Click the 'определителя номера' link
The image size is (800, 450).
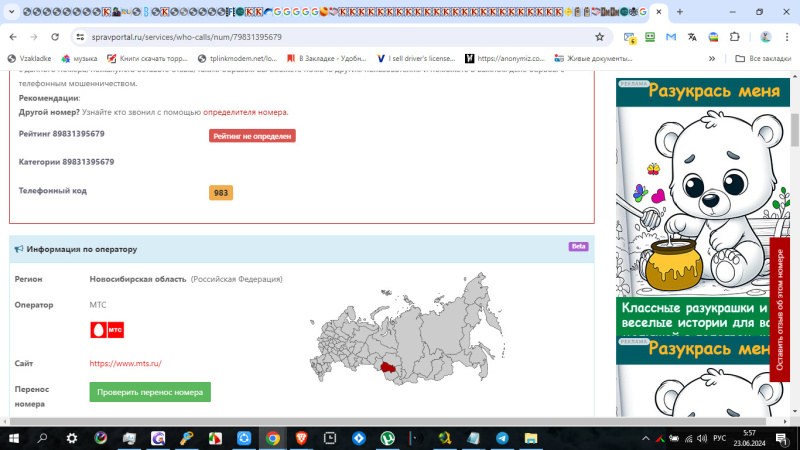point(245,112)
